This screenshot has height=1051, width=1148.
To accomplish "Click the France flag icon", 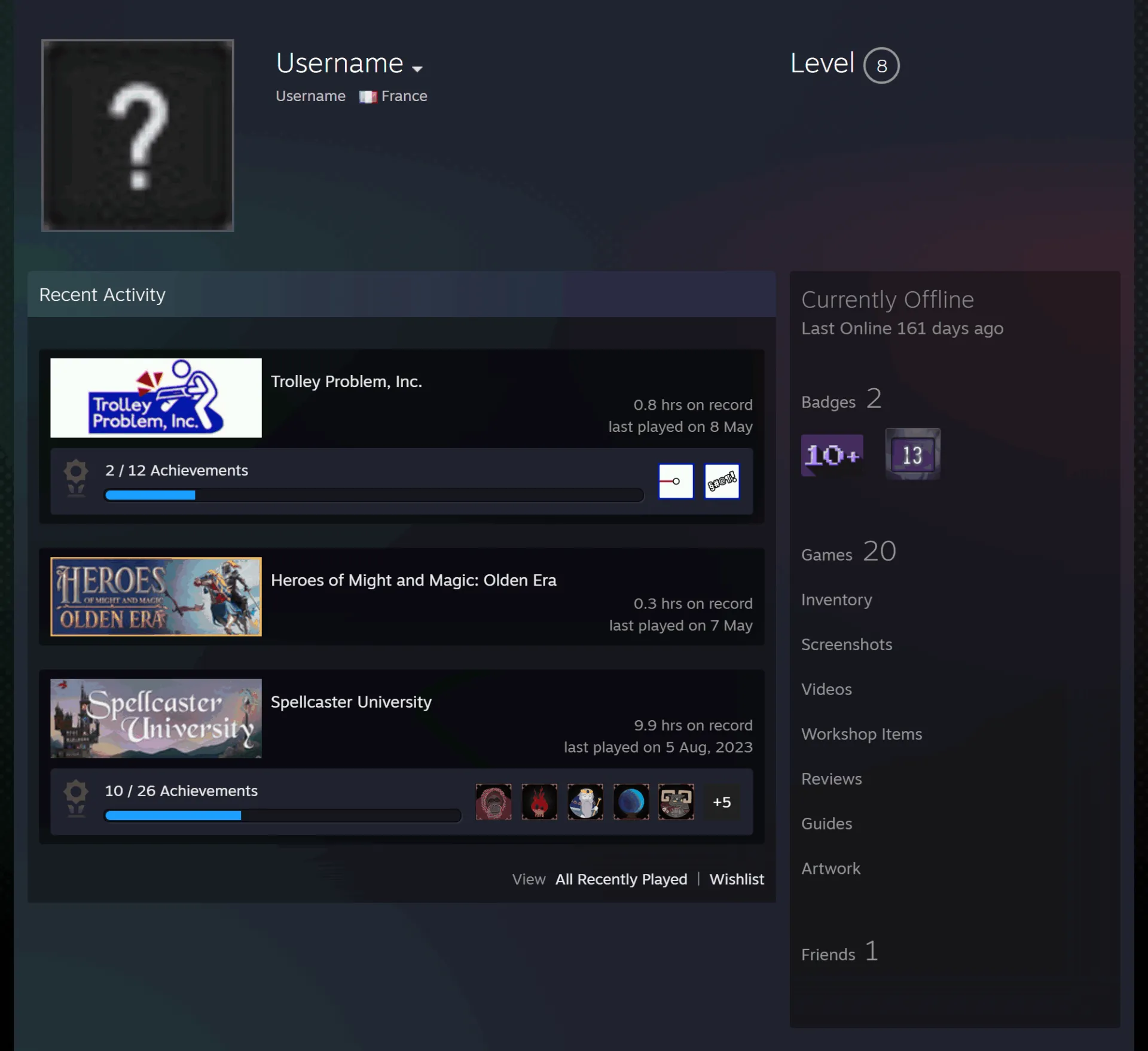I will point(368,96).
